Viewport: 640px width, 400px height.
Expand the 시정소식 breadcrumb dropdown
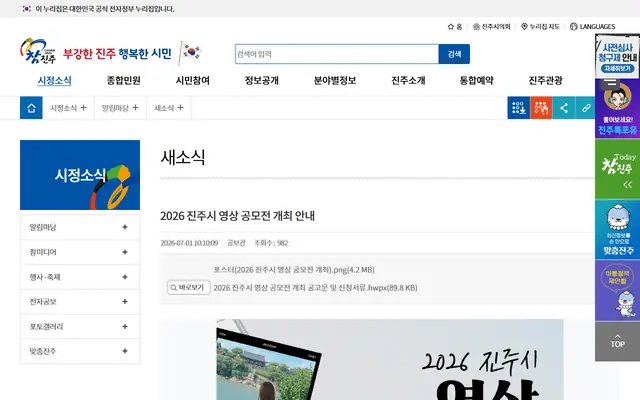68,108
